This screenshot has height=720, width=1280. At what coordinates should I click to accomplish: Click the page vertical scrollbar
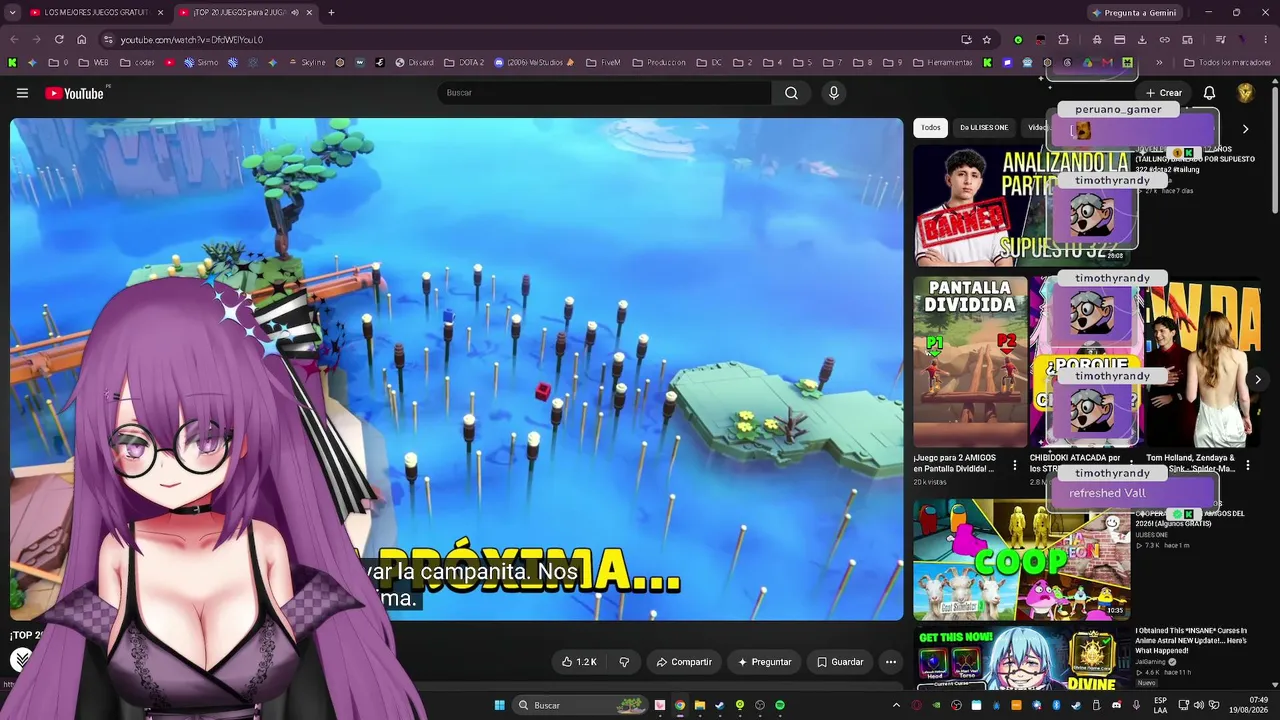tap(1274, 148)
